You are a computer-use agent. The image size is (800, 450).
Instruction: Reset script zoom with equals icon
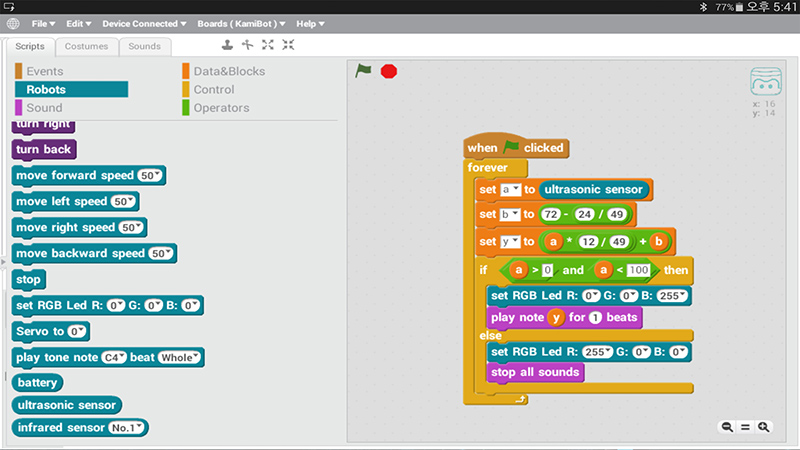click(745, 427)
